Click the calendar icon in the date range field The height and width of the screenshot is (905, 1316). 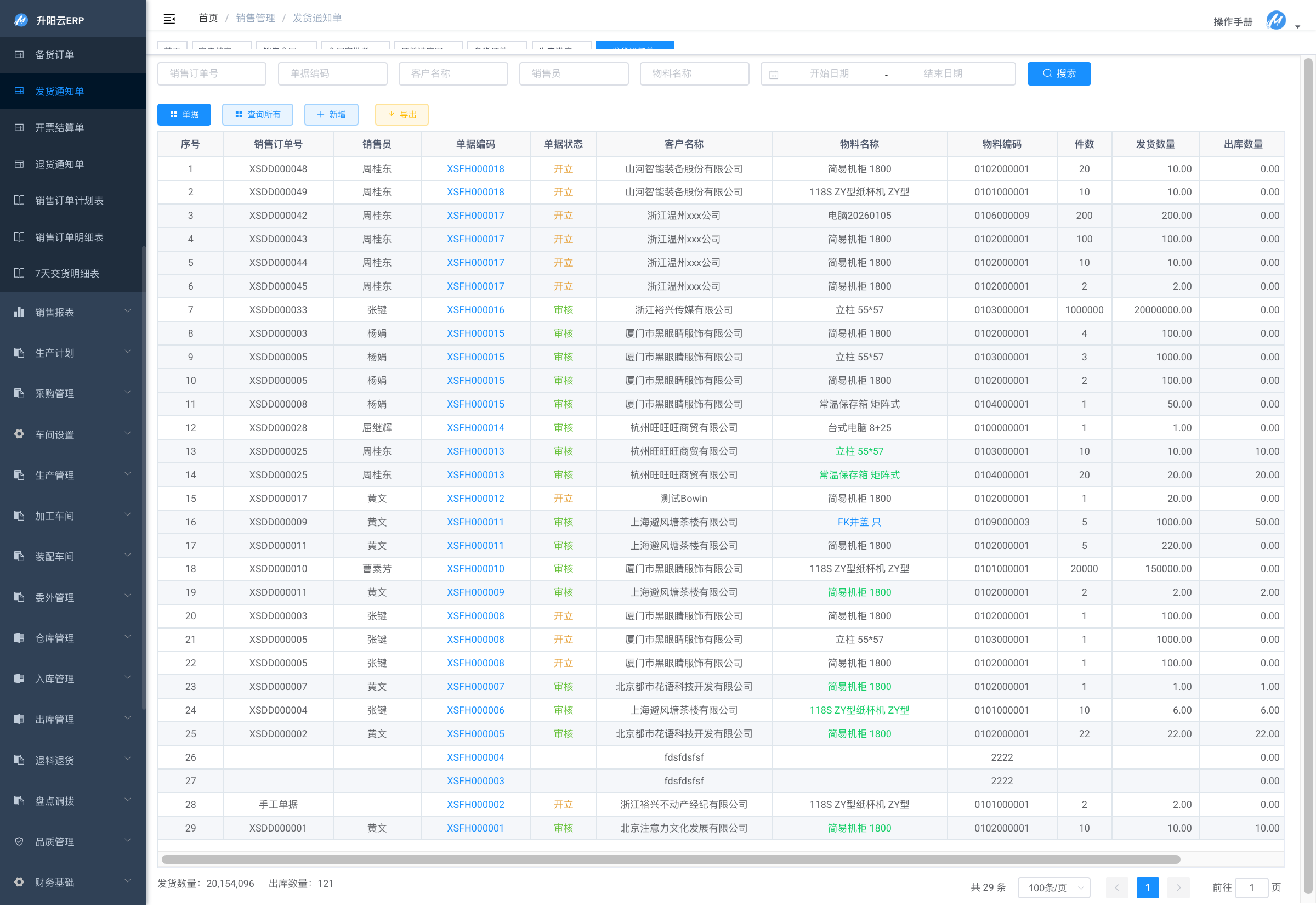point(774,74)
